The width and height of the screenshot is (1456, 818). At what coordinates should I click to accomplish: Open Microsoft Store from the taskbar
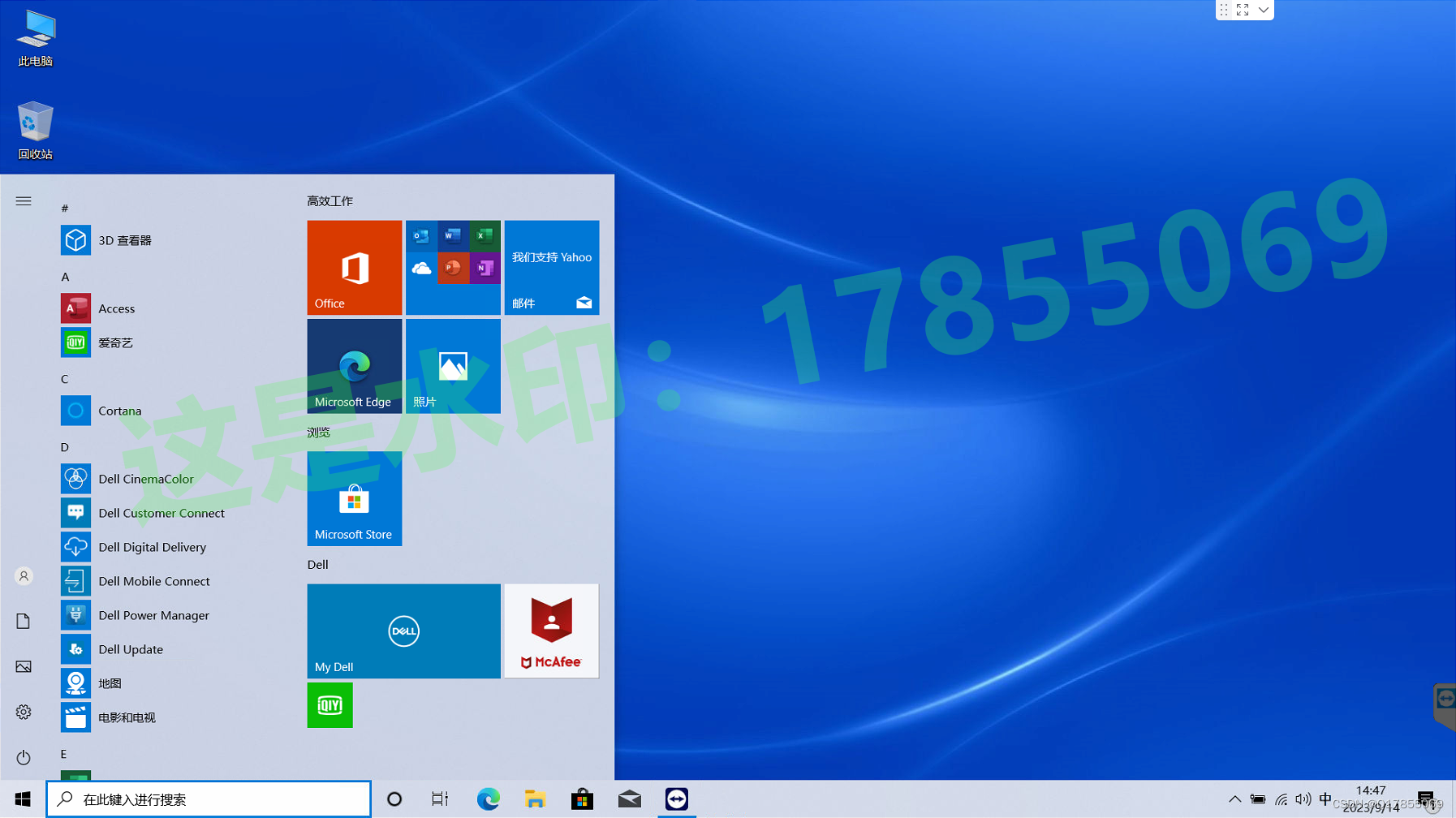(x=582, y=799)
